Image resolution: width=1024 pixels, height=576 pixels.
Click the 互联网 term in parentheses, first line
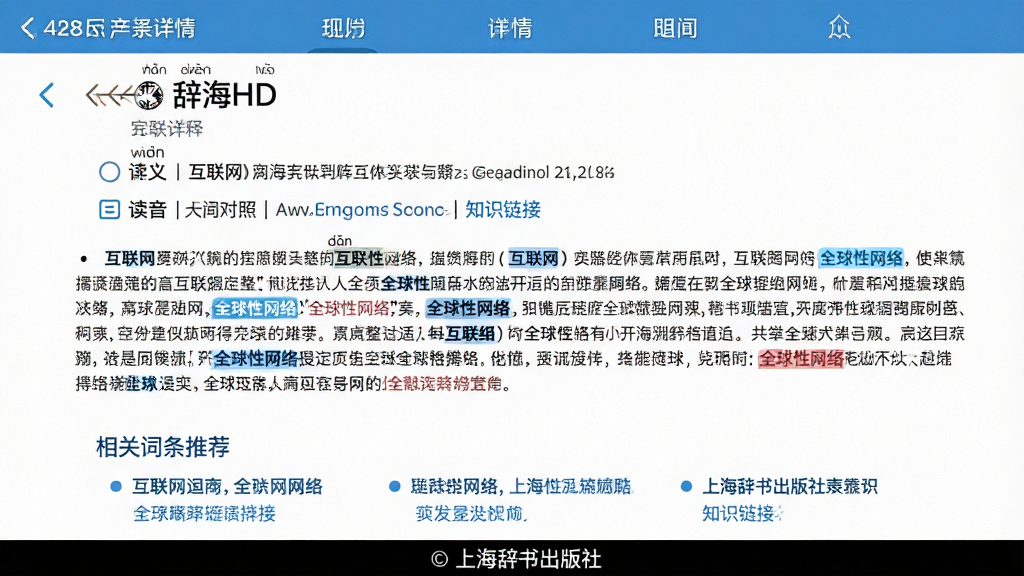tap(534, 258)
